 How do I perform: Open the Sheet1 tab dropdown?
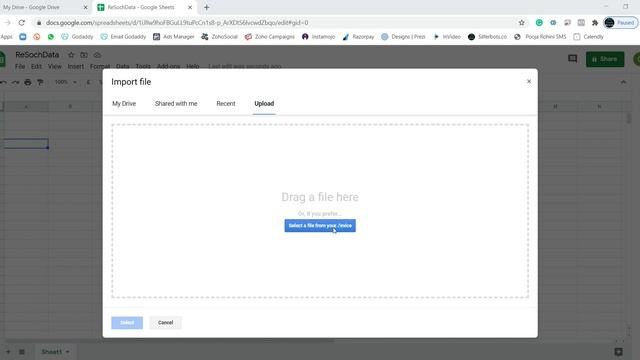click(68, 351)
